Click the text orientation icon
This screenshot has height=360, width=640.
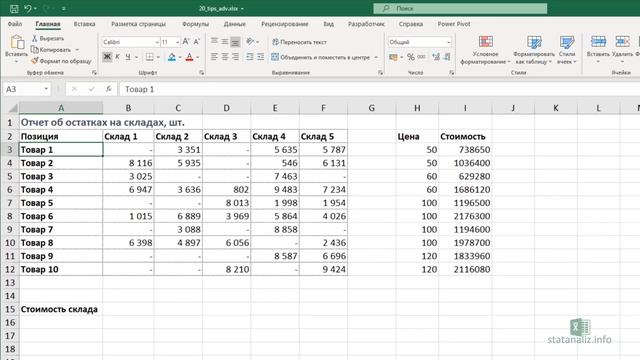pos(250,41)
